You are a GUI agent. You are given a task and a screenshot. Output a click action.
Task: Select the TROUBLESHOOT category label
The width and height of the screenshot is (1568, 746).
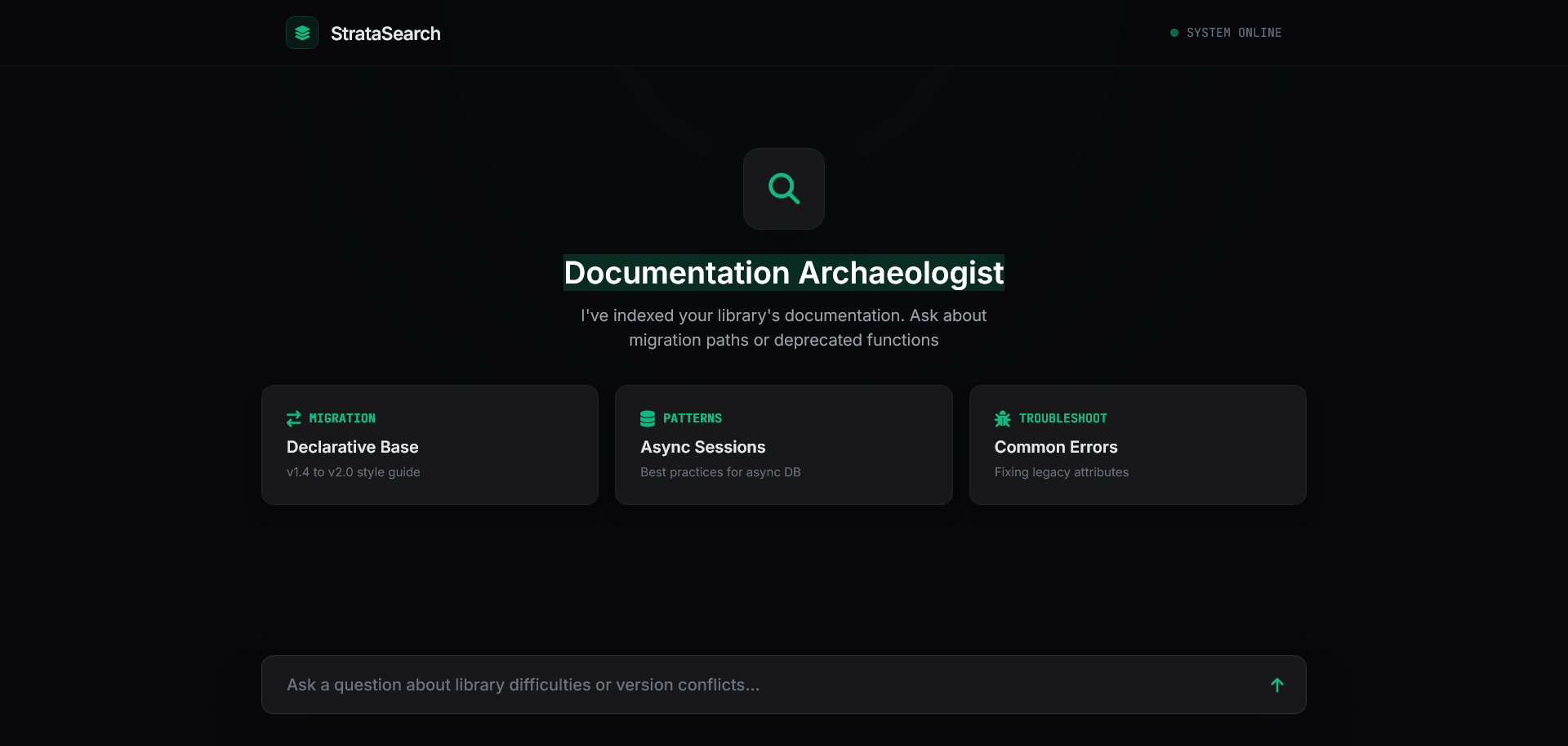coord(1062,418)
